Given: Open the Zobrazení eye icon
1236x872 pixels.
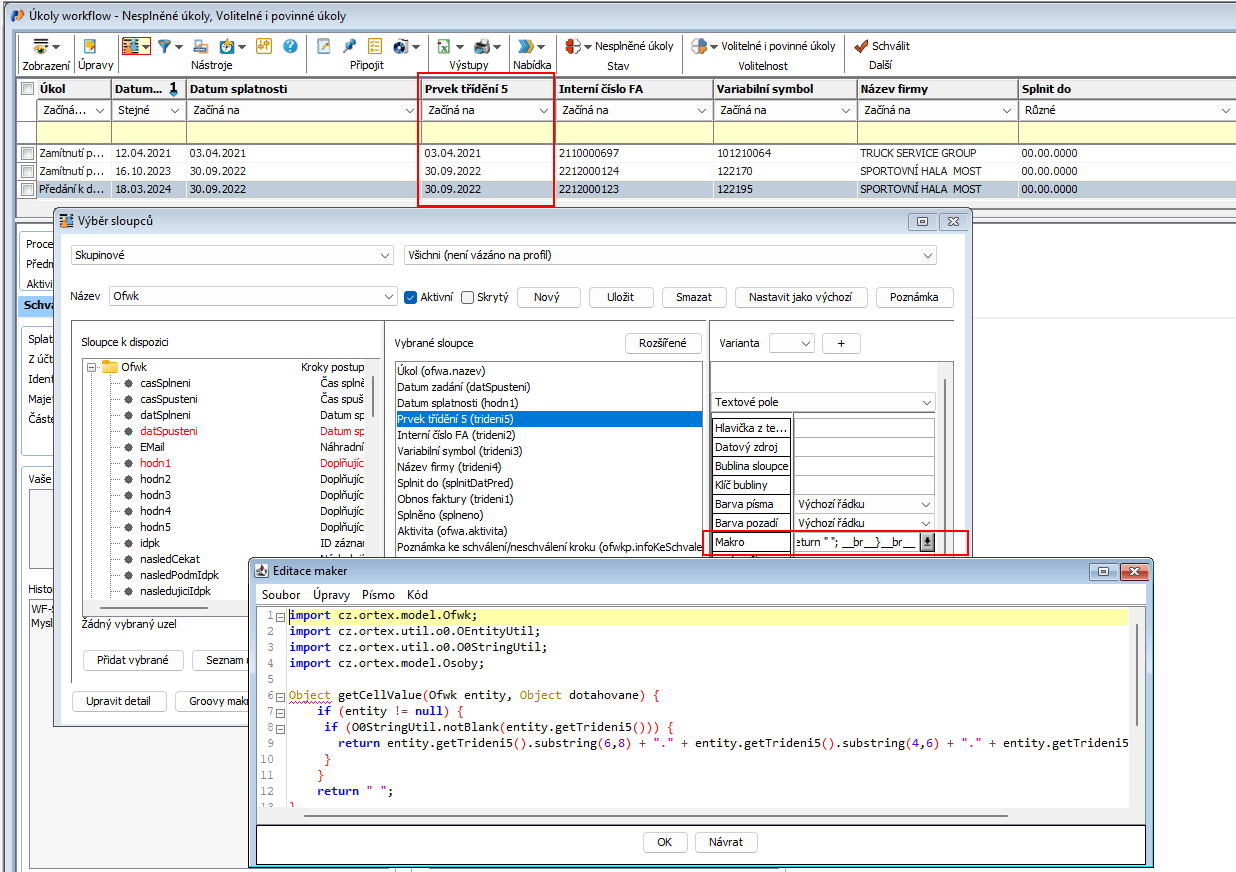Looking at the screenshot, I should (41, 46).
